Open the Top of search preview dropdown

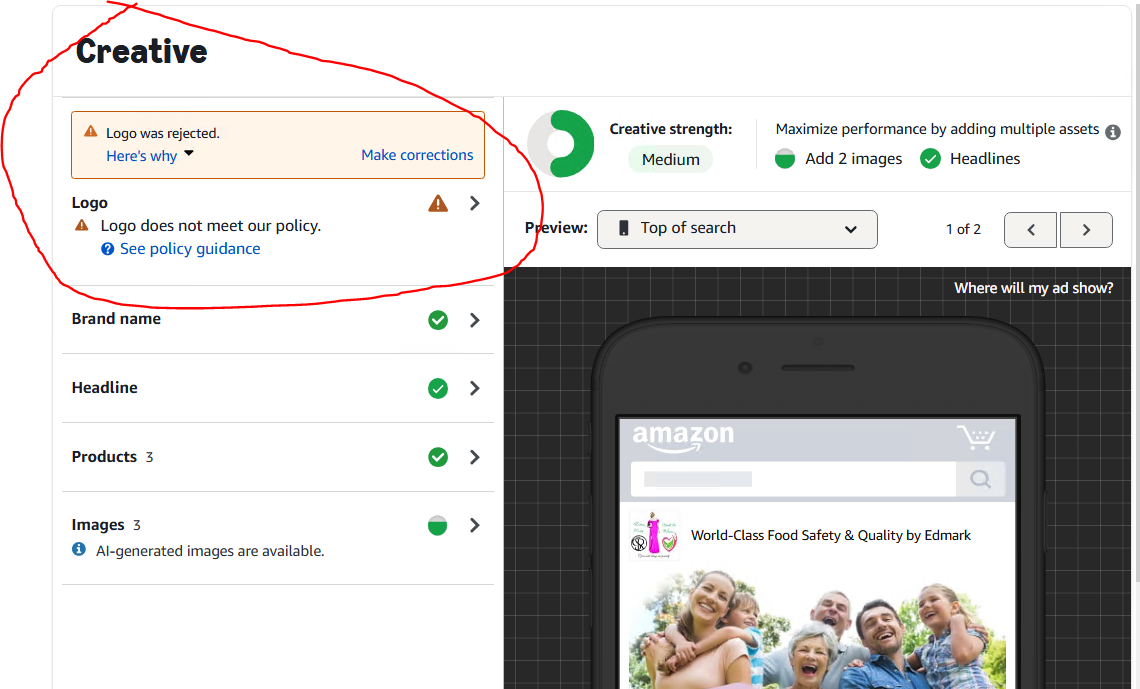coord(737,229)
